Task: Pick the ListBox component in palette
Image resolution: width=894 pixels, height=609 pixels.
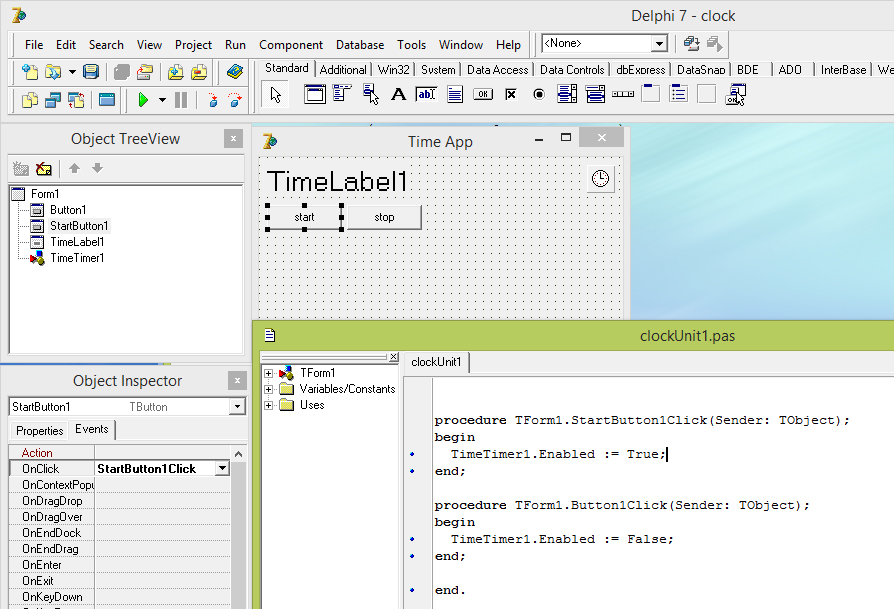Action: click(x=567, y=94)
